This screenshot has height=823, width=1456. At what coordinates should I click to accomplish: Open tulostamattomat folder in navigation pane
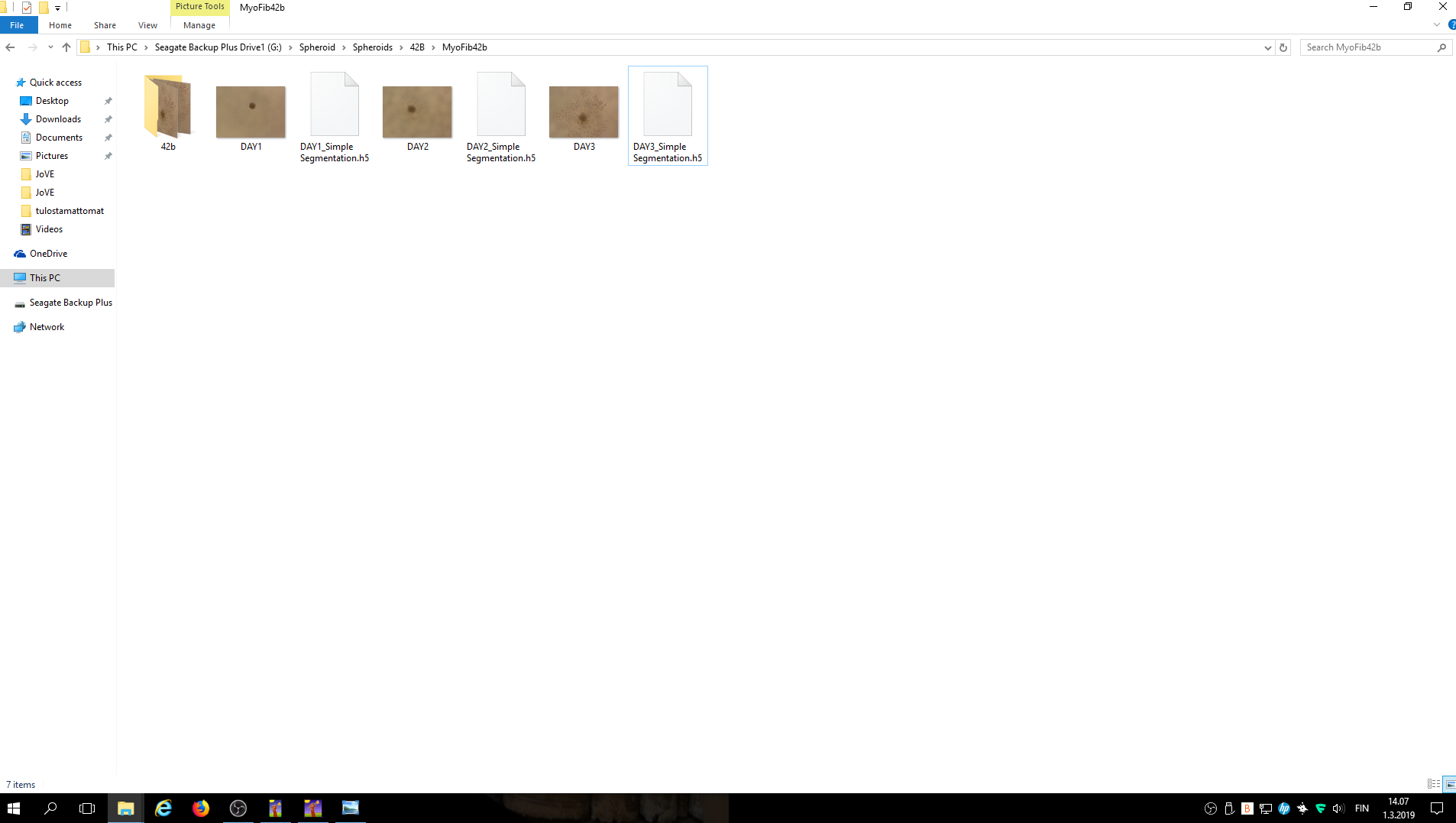click(70, 211)
